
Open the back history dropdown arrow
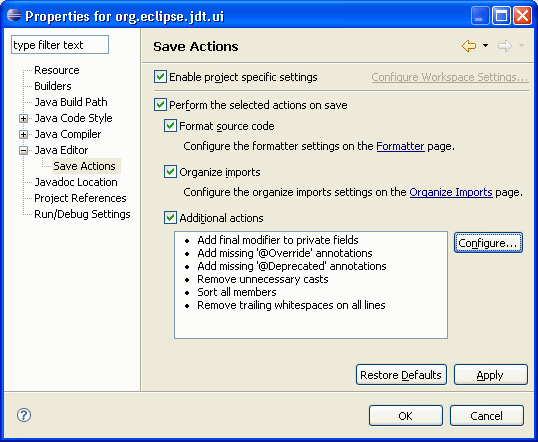486,45
